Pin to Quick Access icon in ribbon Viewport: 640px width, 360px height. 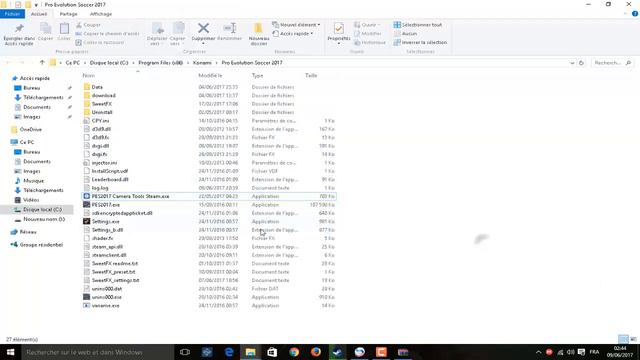pos(19,28)
